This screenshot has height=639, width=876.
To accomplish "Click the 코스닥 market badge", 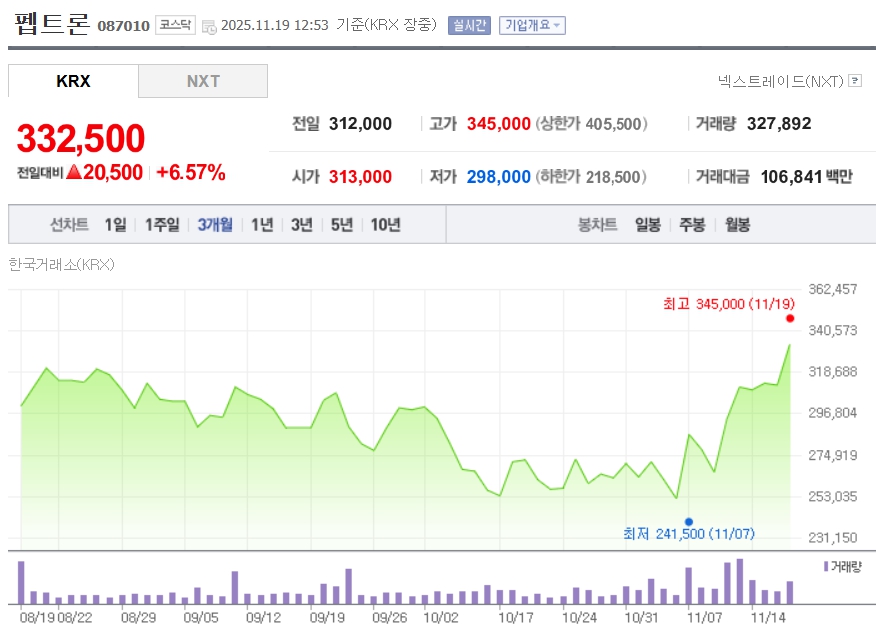I will [x=175, y=26].
